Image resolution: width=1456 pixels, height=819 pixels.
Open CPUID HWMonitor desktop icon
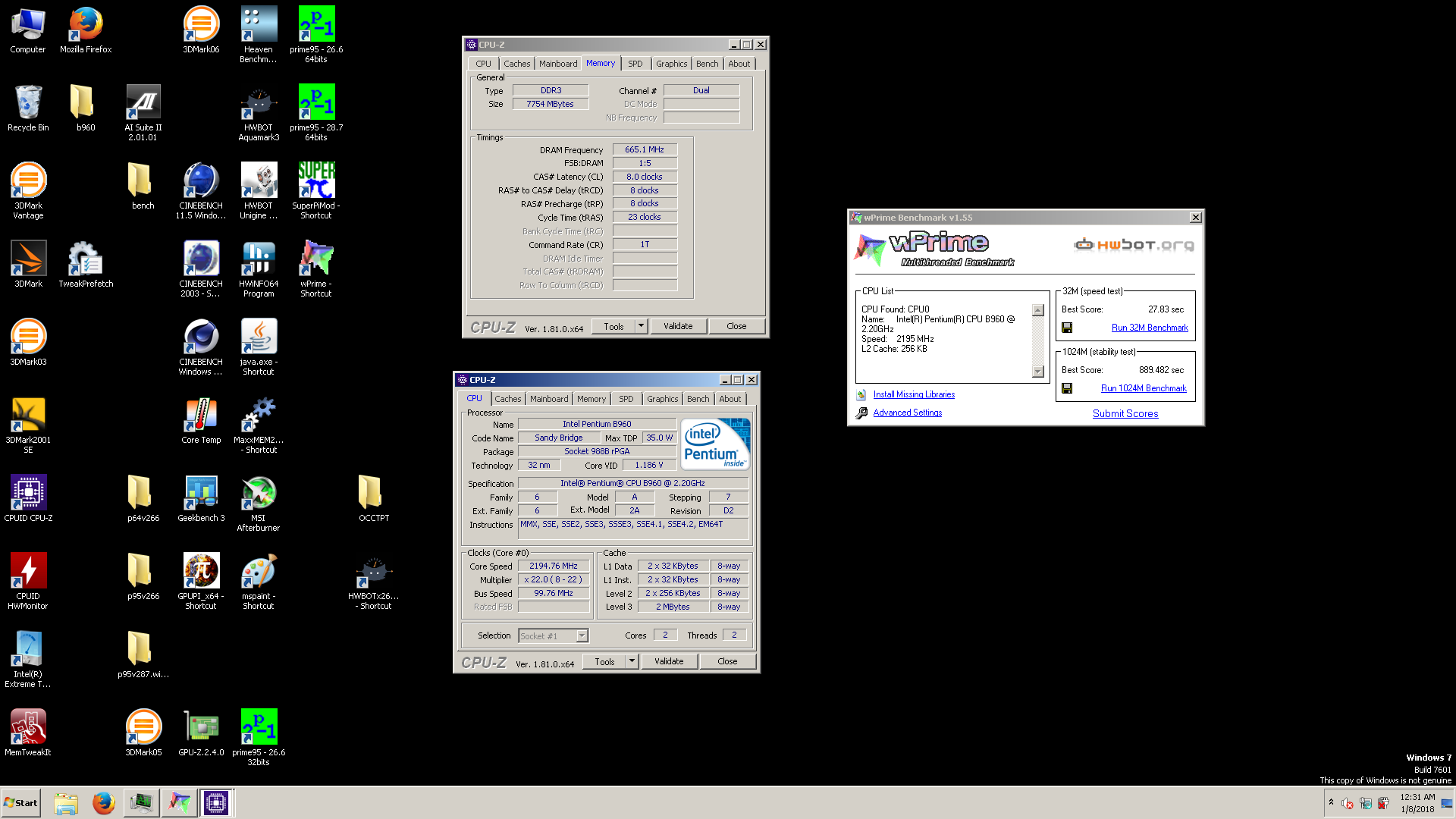[x=28, y=581]
